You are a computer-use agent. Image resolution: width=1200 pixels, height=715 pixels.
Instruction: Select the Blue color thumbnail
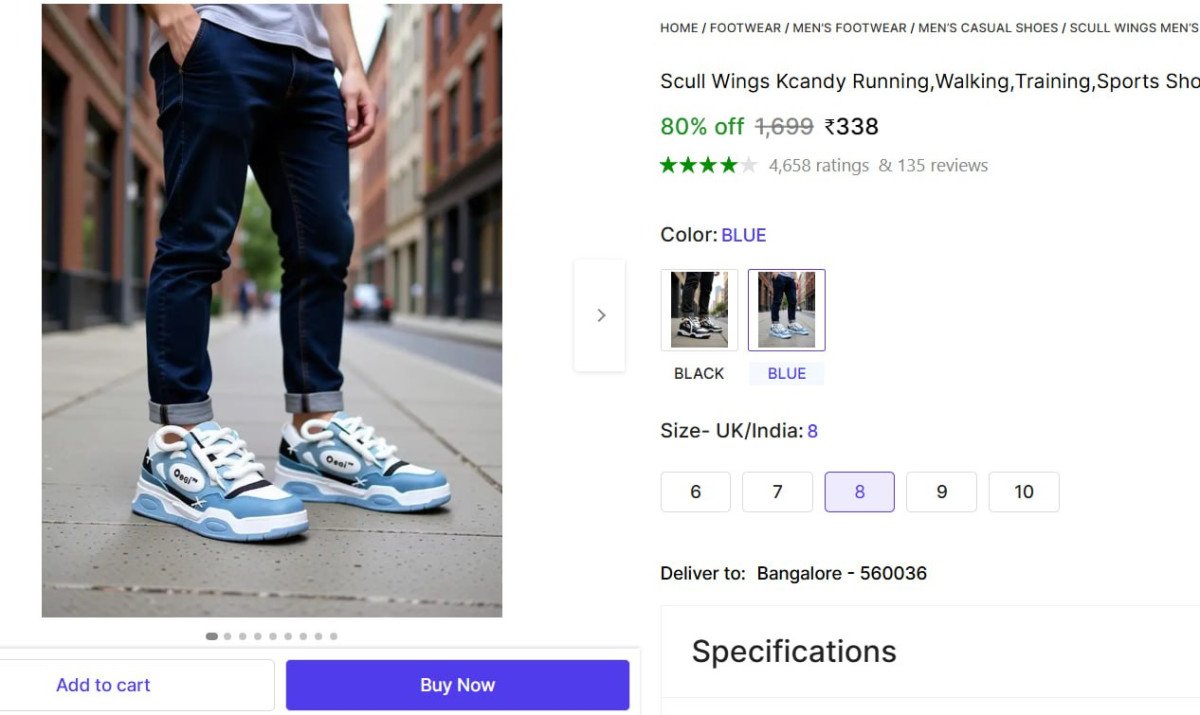point(786,310)
